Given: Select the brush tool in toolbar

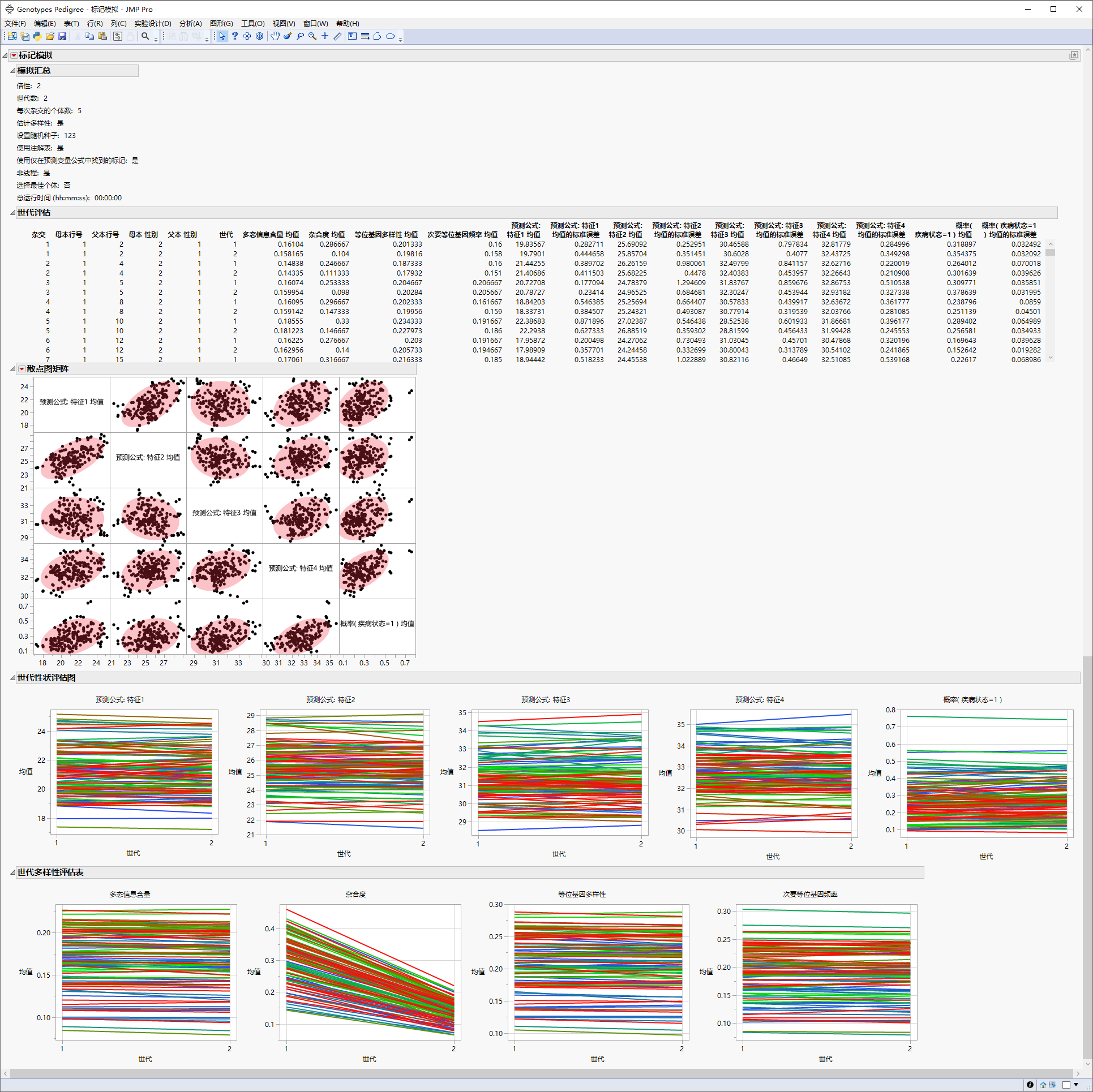Looking at the screenshot, I should pos(288,36).
